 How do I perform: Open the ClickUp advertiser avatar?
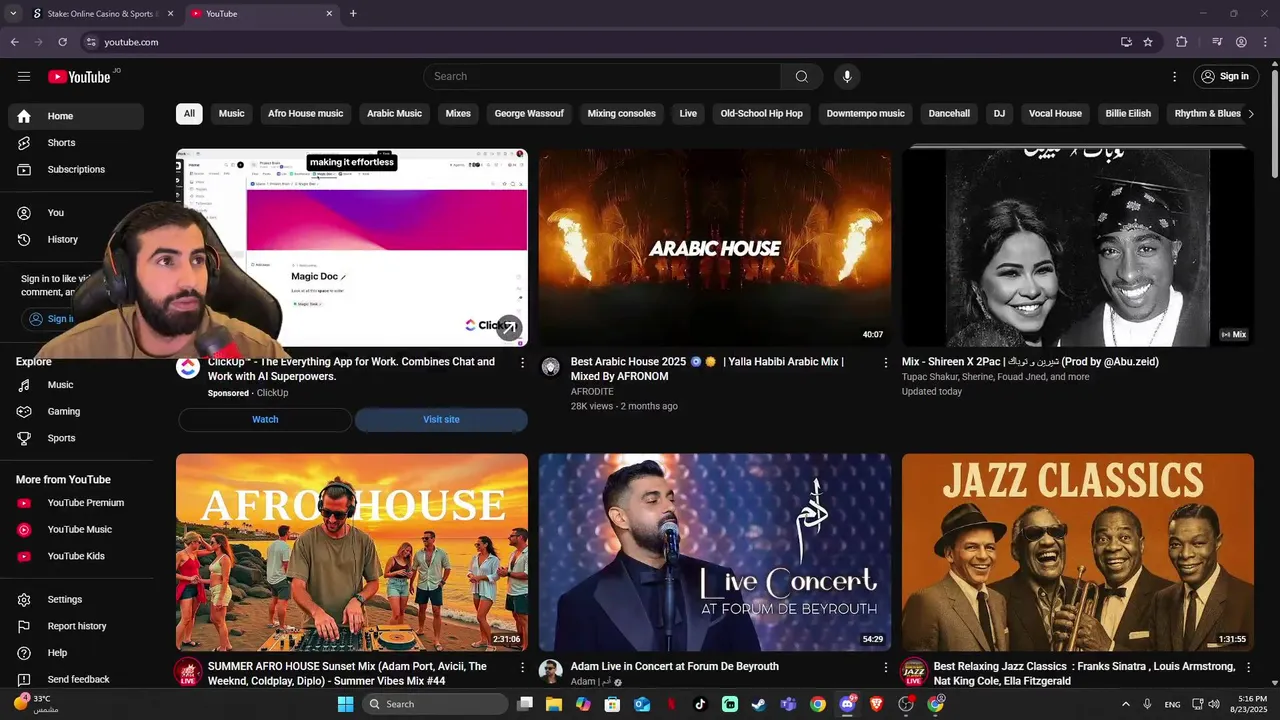point(188,367)
